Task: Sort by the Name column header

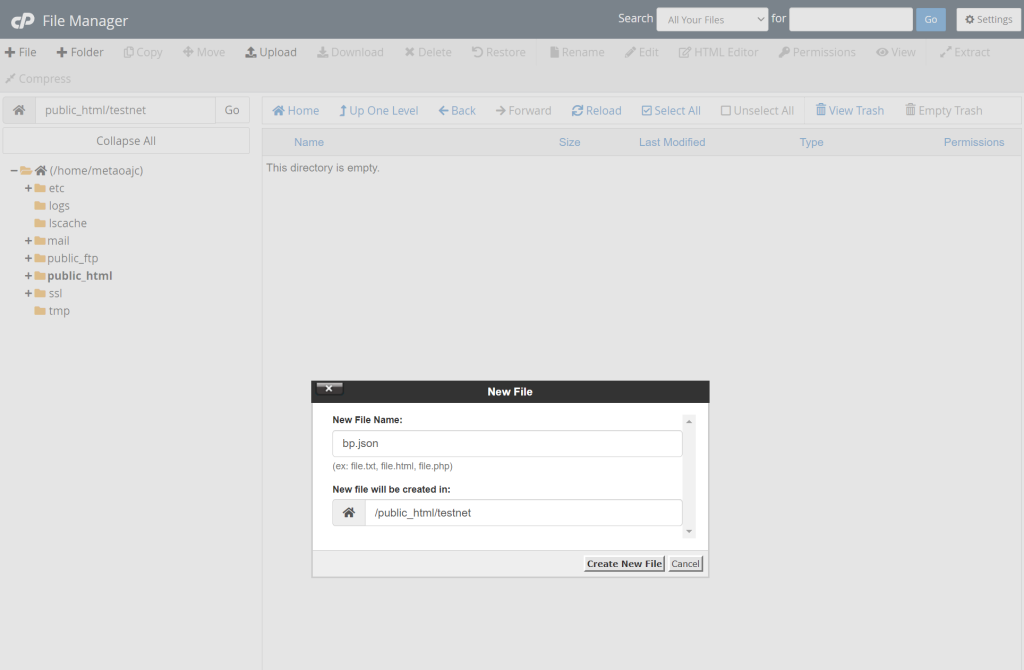Action: click(309, 142)
